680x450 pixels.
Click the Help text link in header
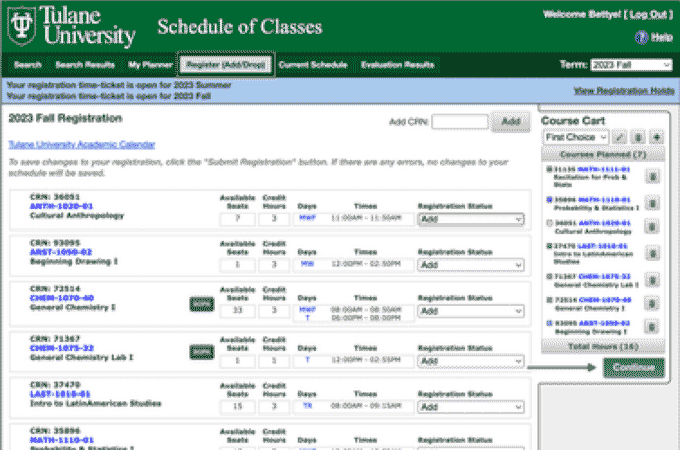click(x=662, y=38)
